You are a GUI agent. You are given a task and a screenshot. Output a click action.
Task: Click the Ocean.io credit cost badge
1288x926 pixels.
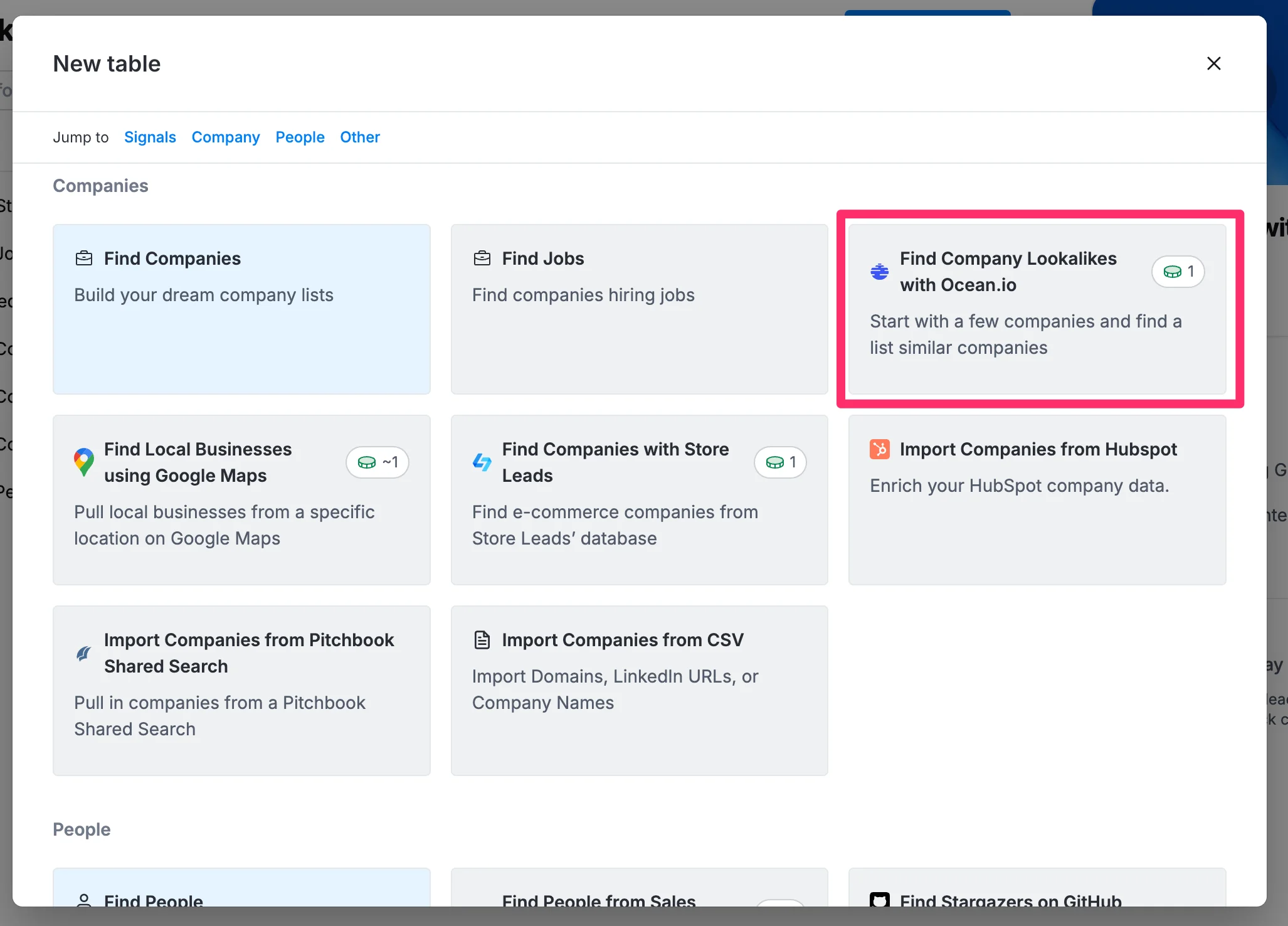point(1178,272)
